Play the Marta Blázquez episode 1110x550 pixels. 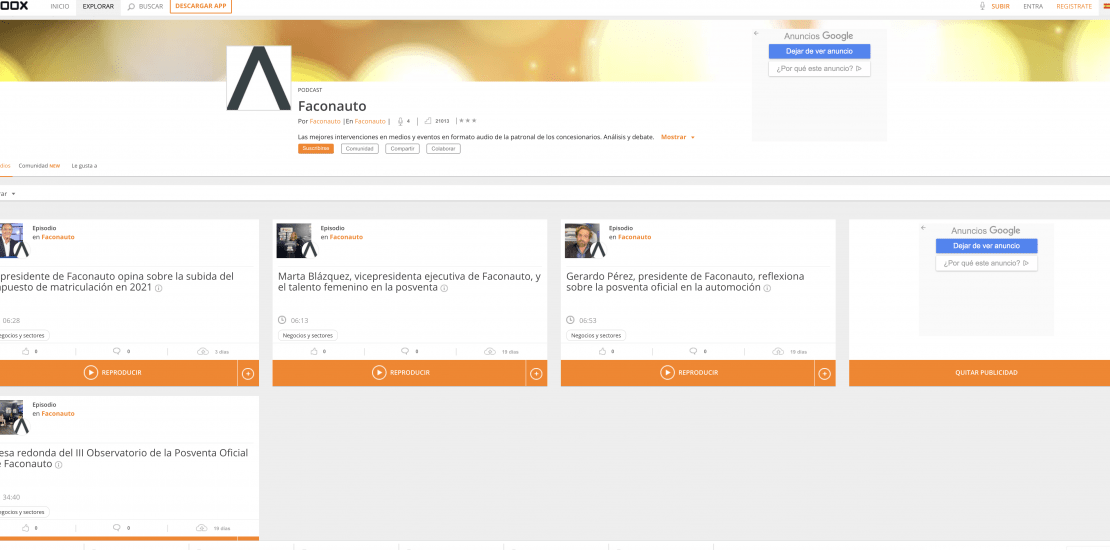pos(399,373)
